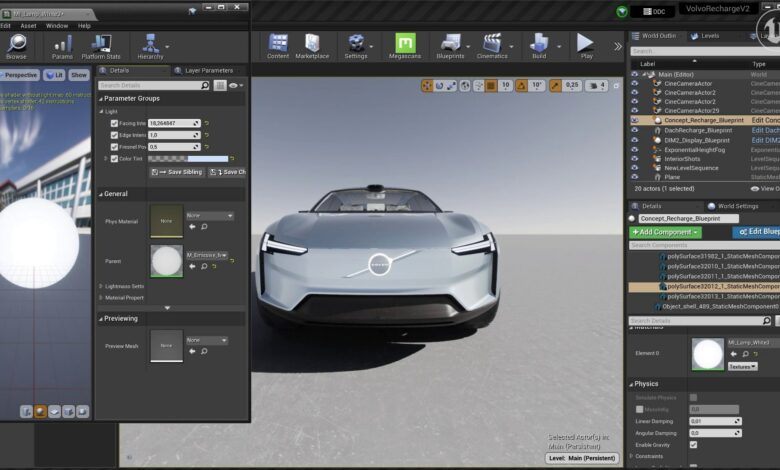The image size is (780, 470).
Task: Launch Megascans from the toolbar
Action: [405, 47]
